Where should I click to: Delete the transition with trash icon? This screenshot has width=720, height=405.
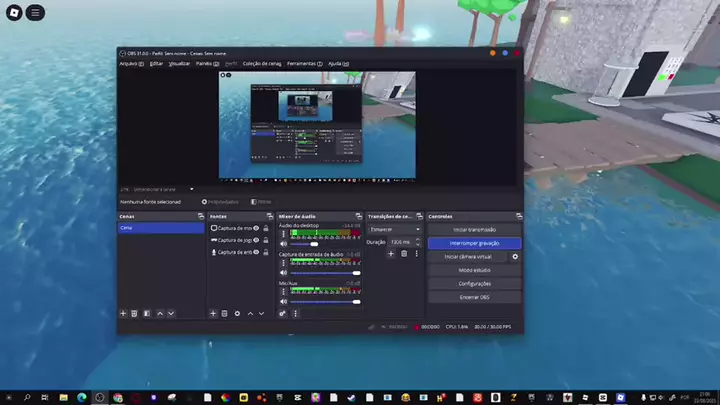404,254
